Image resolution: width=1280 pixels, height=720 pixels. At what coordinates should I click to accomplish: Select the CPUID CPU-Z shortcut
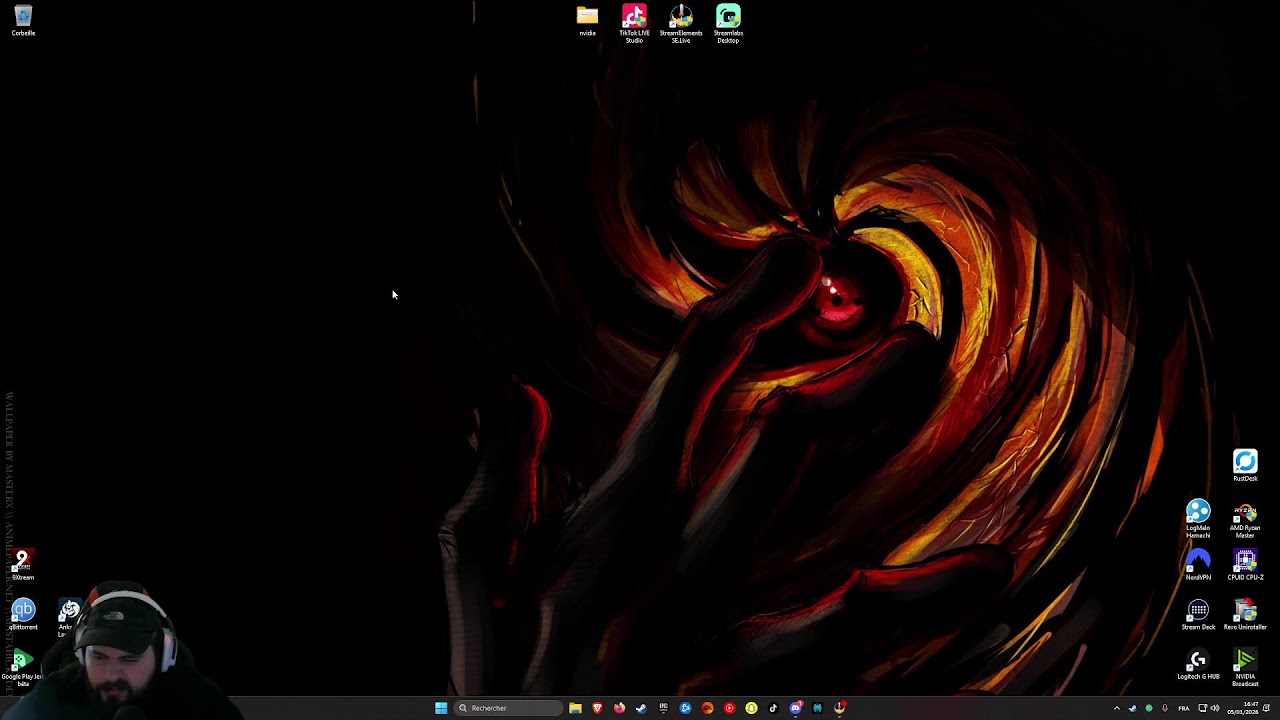point(1245,565)
